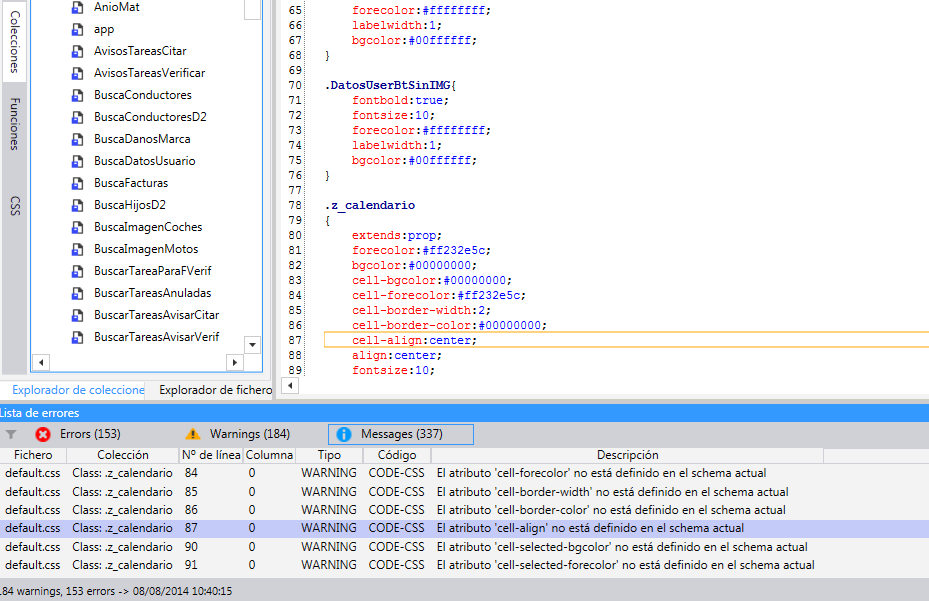Click code line cell-align:center;
The height and width of the screenshot is (601, 929).
(414, 340)
